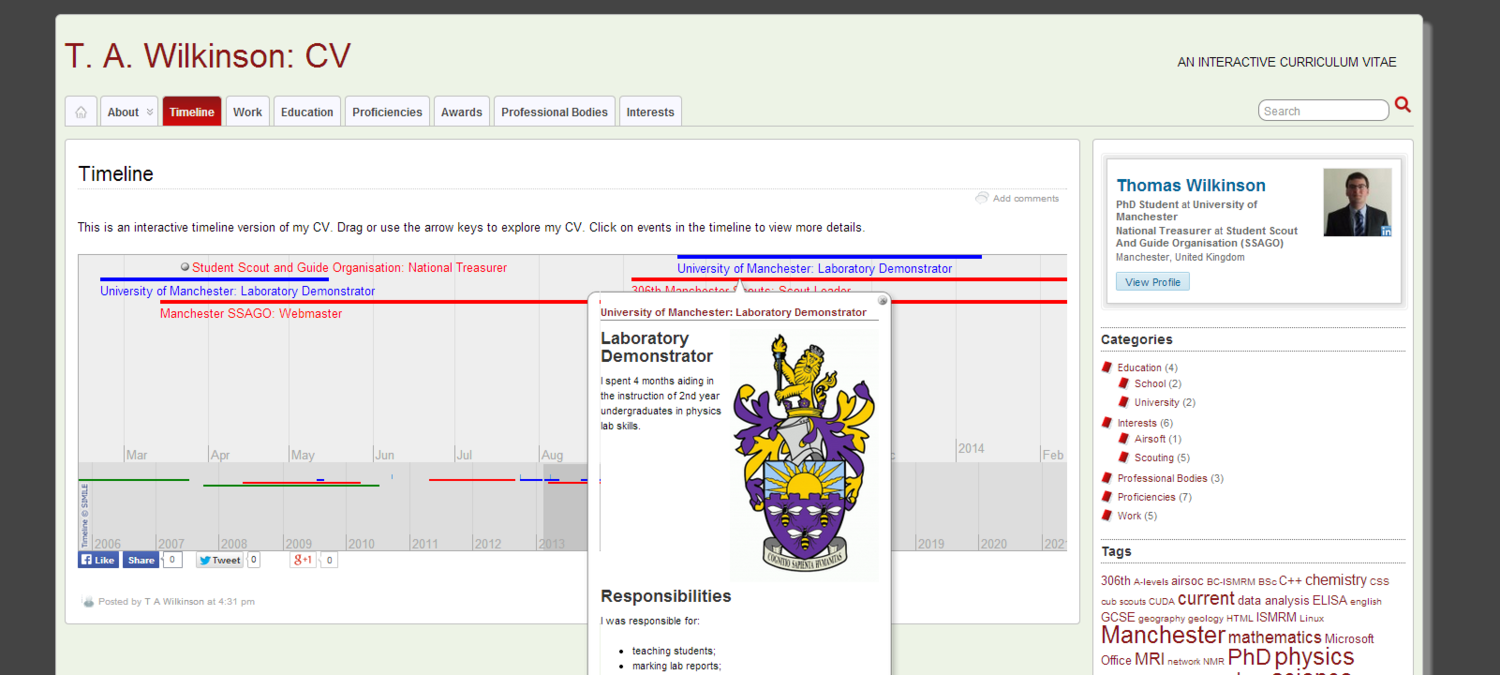Open the Education category link
The width and height of the screenshot is (1500, 675).
[x=1140, y=368]
